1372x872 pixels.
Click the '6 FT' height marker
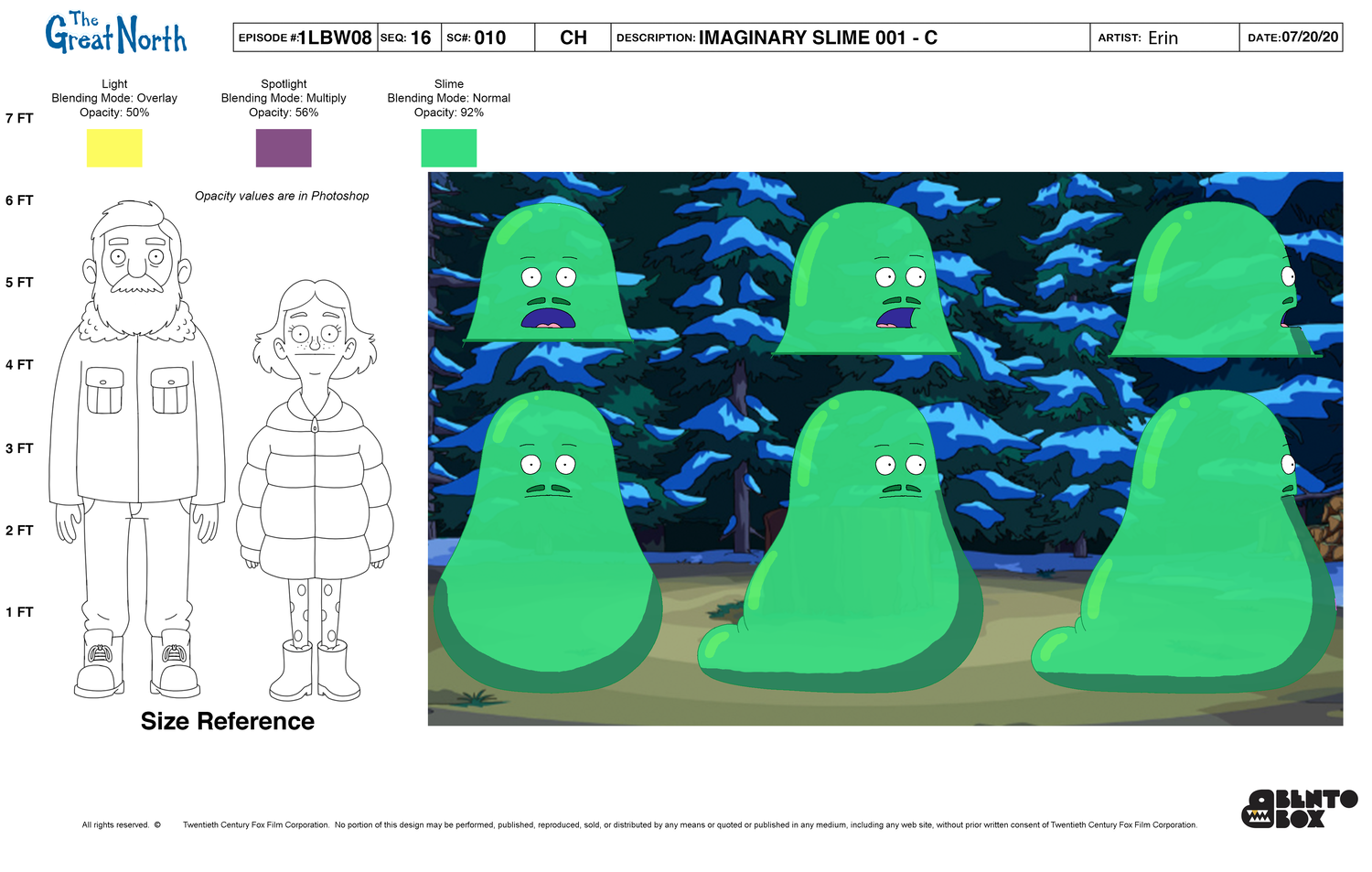pos(19,200)
